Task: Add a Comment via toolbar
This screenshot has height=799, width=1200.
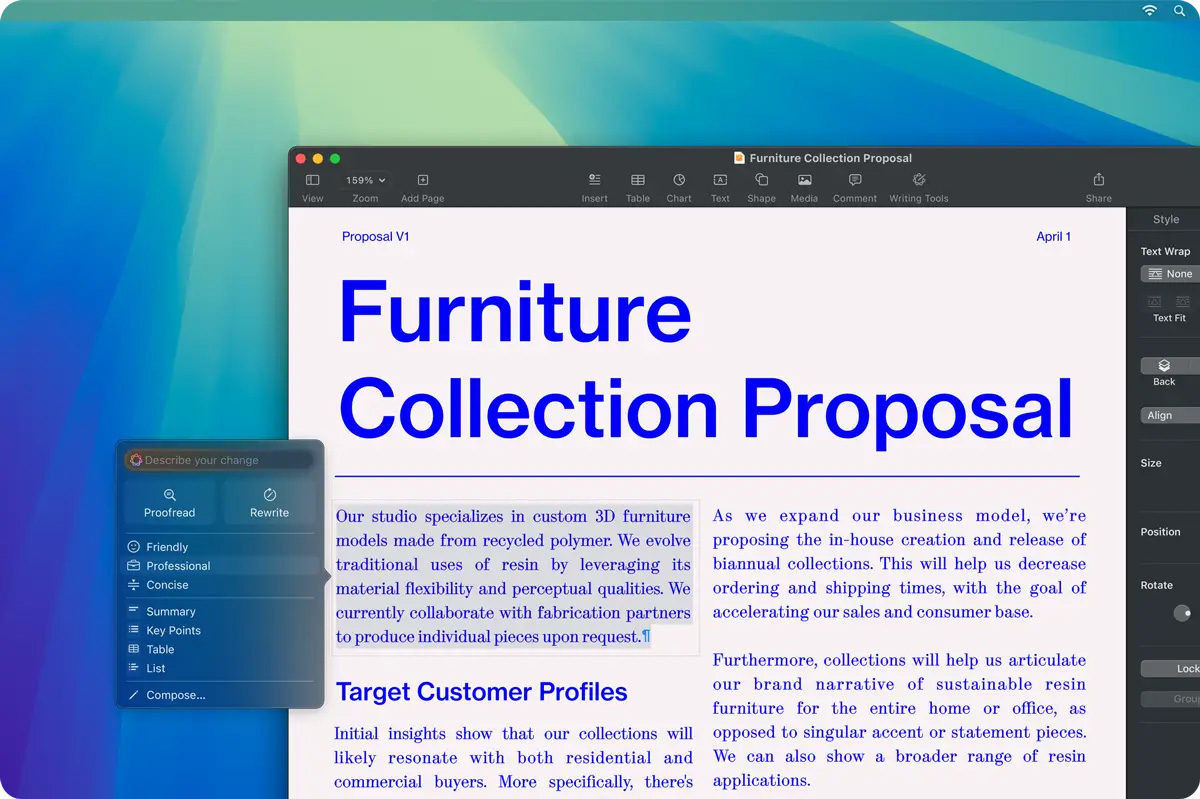Action: point(855,180)
